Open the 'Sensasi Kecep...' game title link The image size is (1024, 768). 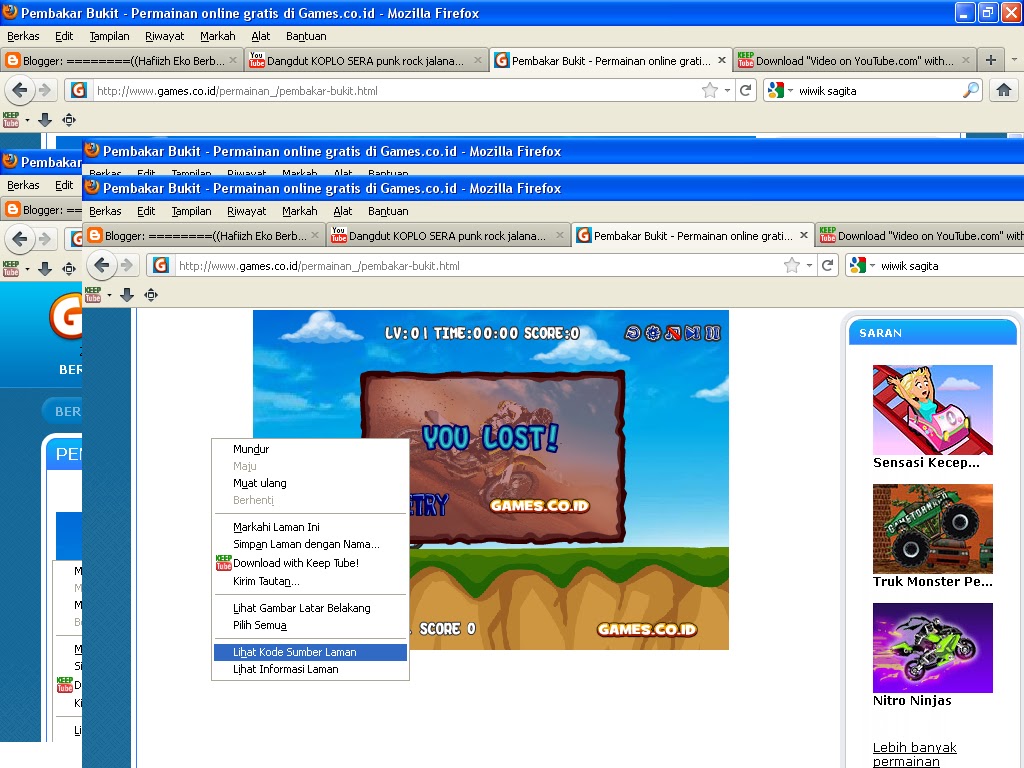(x=926, y=462)
